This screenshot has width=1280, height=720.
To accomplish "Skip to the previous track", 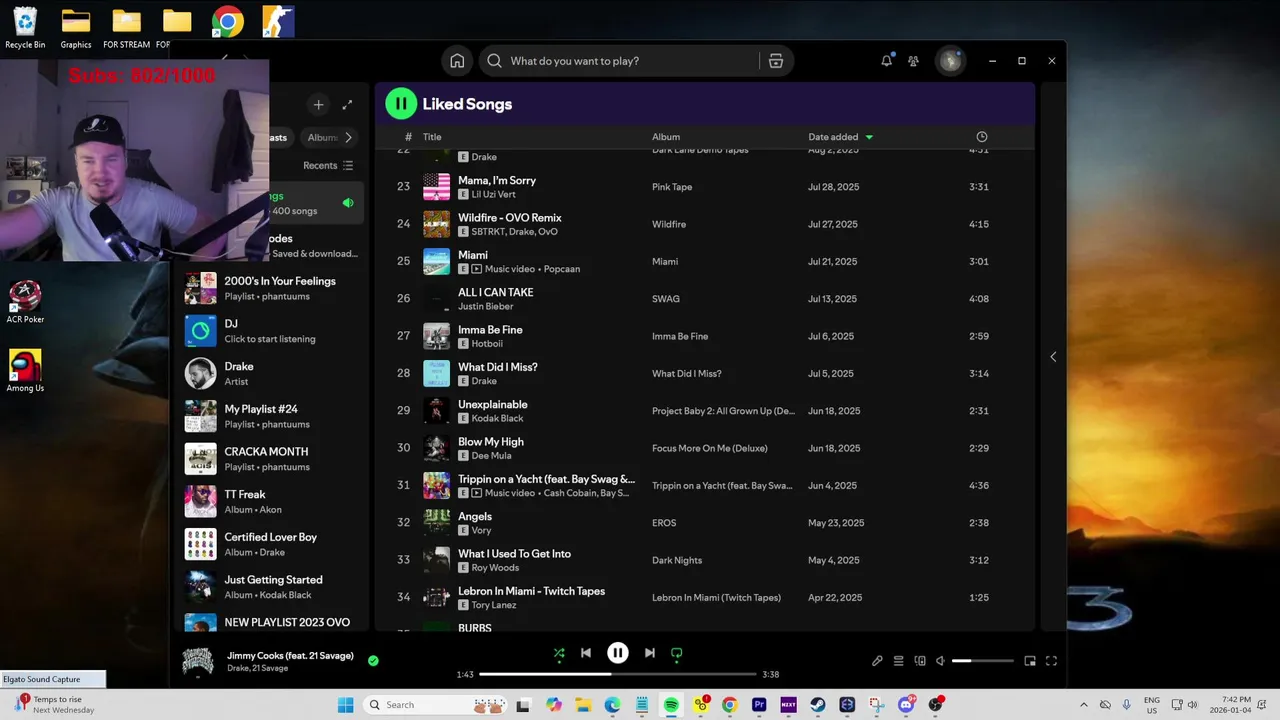I will pos(586,653).
